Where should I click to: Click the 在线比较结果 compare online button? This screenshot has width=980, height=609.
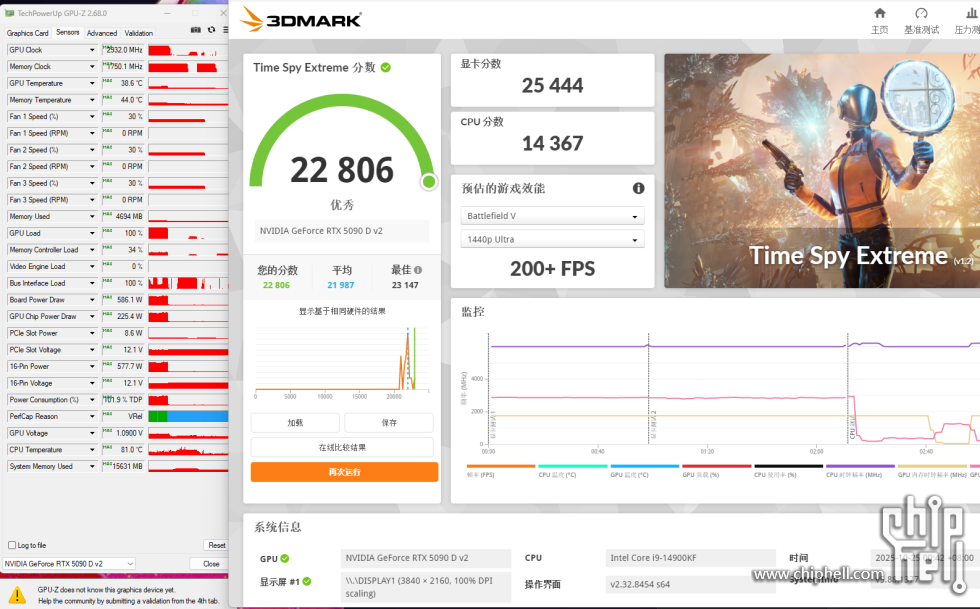pos(342,448)
